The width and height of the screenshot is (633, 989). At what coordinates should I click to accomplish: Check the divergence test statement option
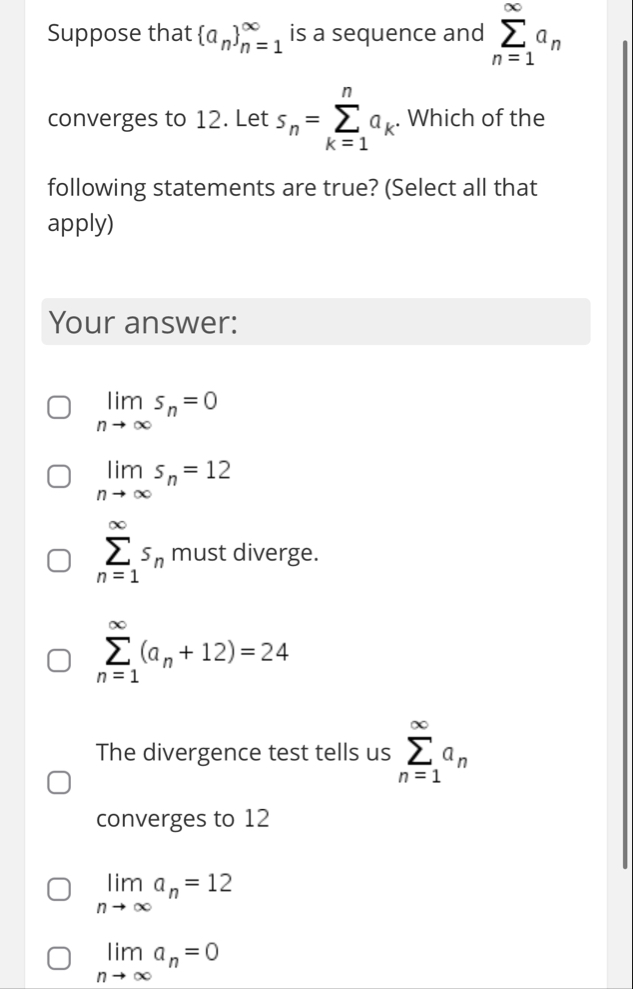click(58, 783)
